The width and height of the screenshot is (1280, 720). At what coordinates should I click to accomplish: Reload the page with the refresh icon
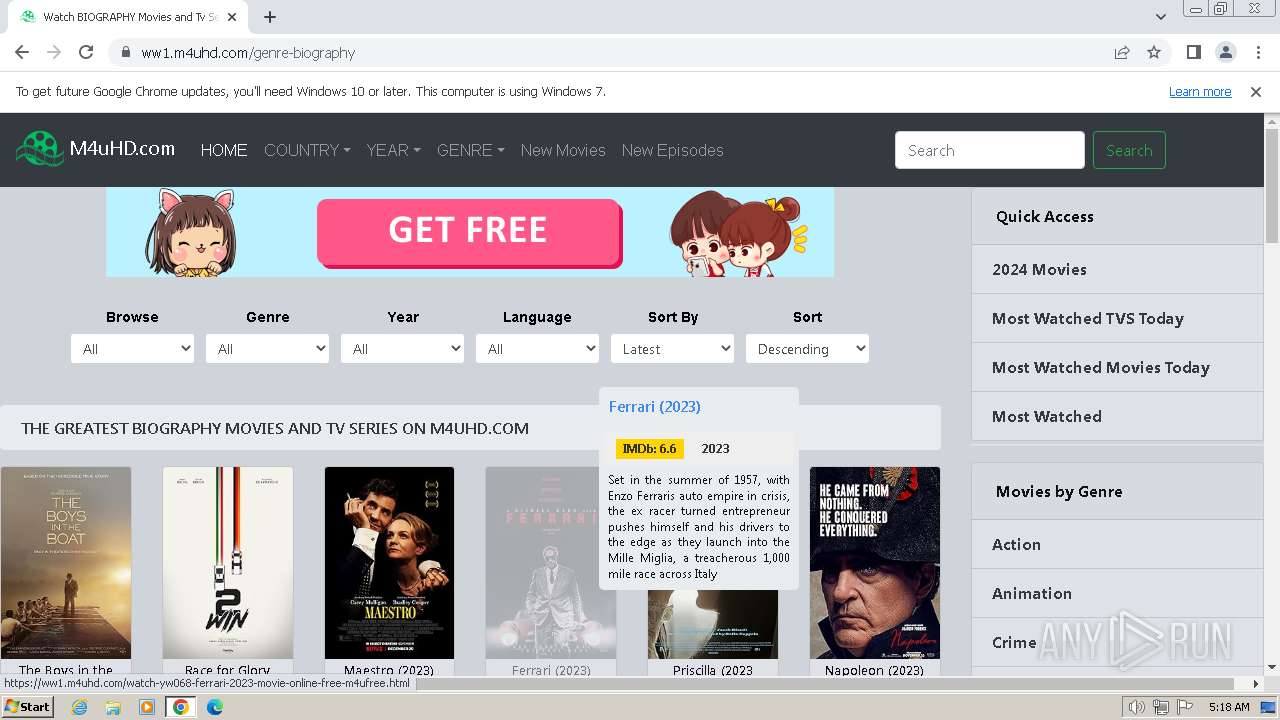pos(86,52)
